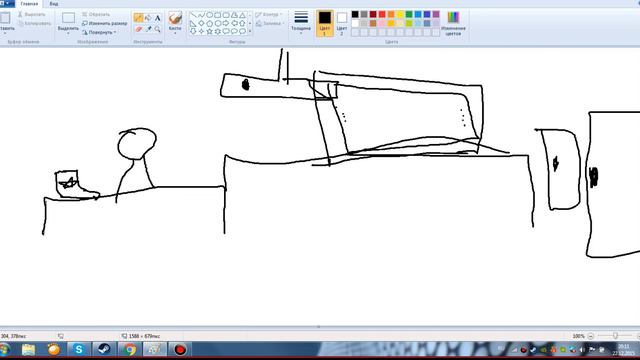Select the Text tool (A)
The height and width of the screenshot is (360, 640).
point(158,18)
